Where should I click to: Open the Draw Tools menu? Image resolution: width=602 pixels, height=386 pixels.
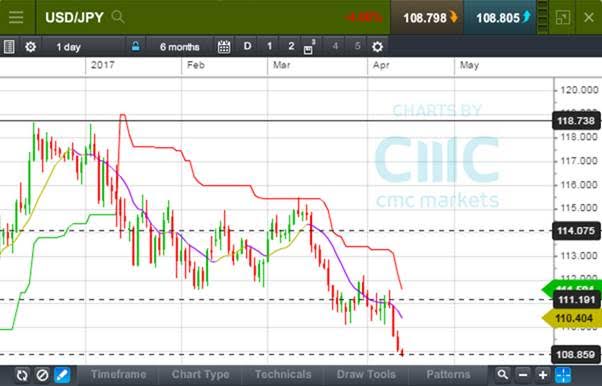[366, 374]
